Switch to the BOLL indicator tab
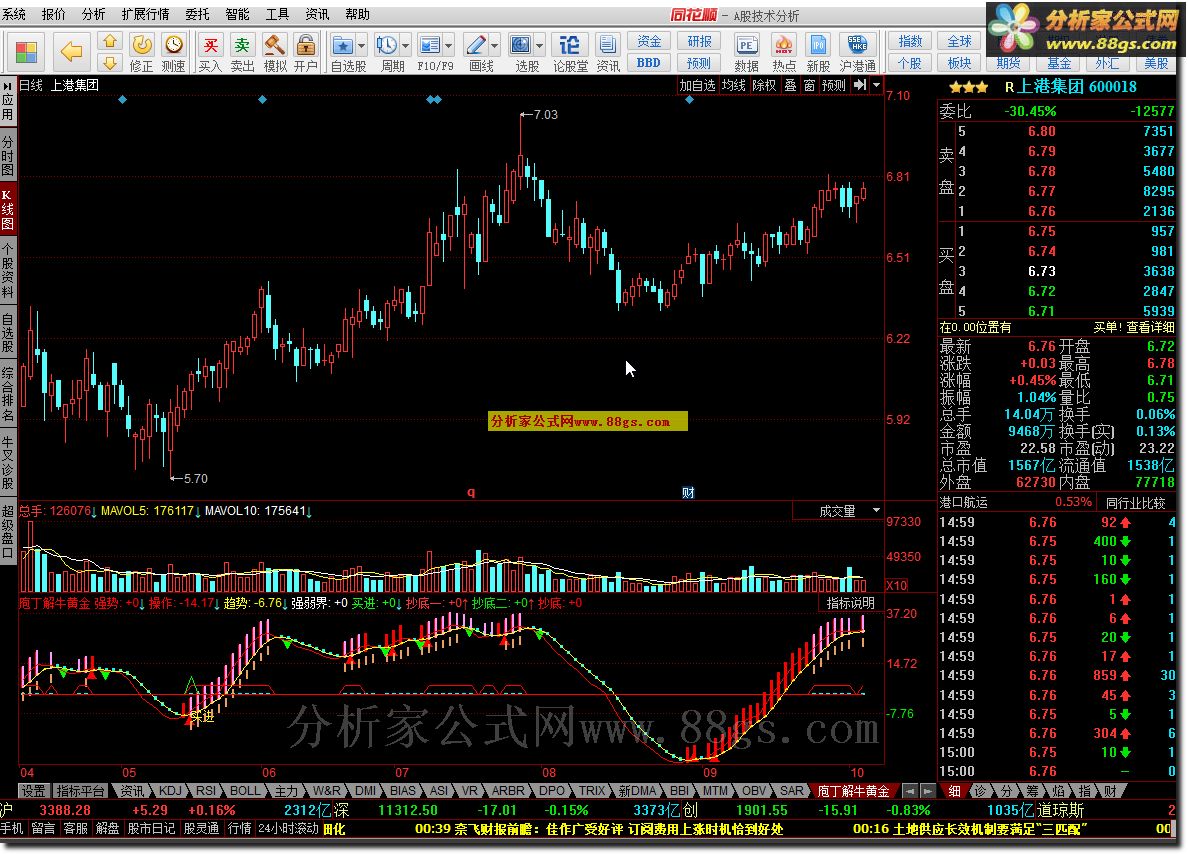 [245, 790]
